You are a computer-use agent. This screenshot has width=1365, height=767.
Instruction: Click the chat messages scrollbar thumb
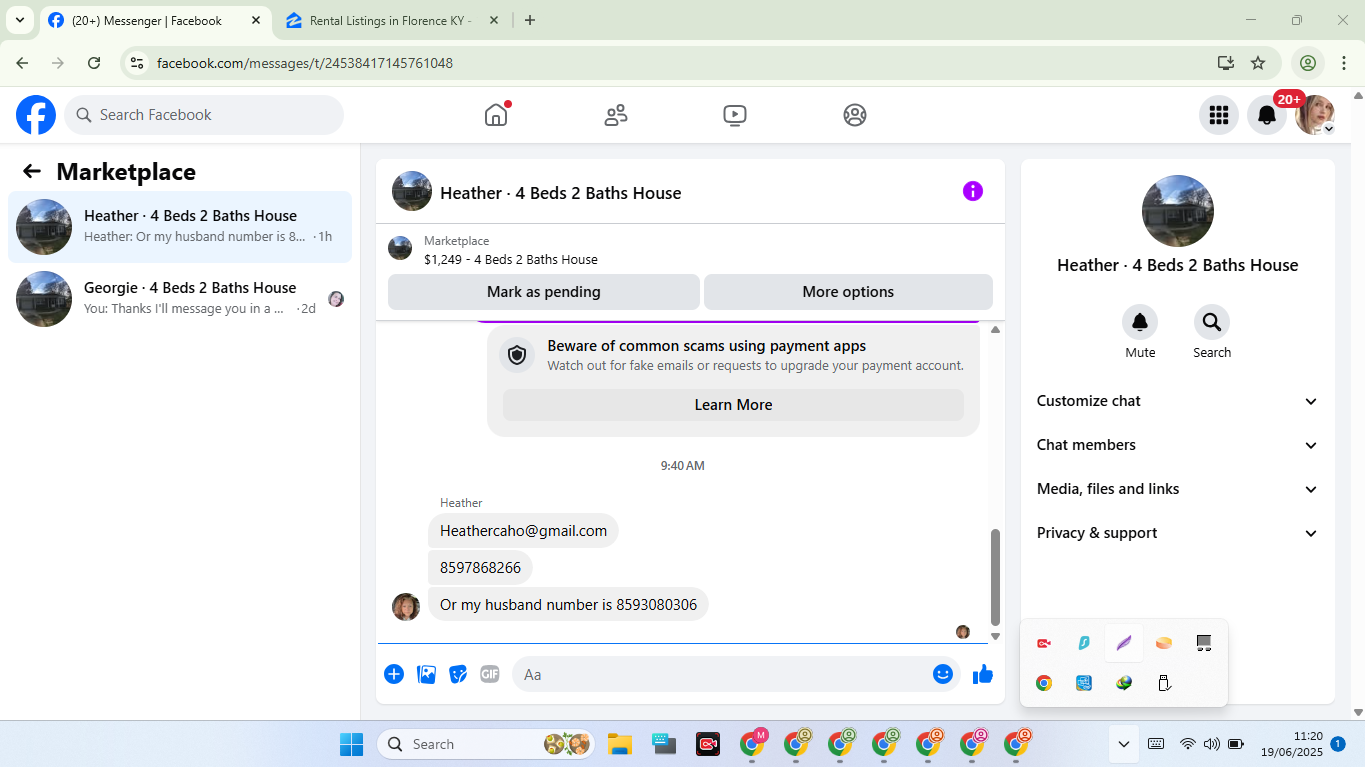pyautogui.click(x=995, y=577)
